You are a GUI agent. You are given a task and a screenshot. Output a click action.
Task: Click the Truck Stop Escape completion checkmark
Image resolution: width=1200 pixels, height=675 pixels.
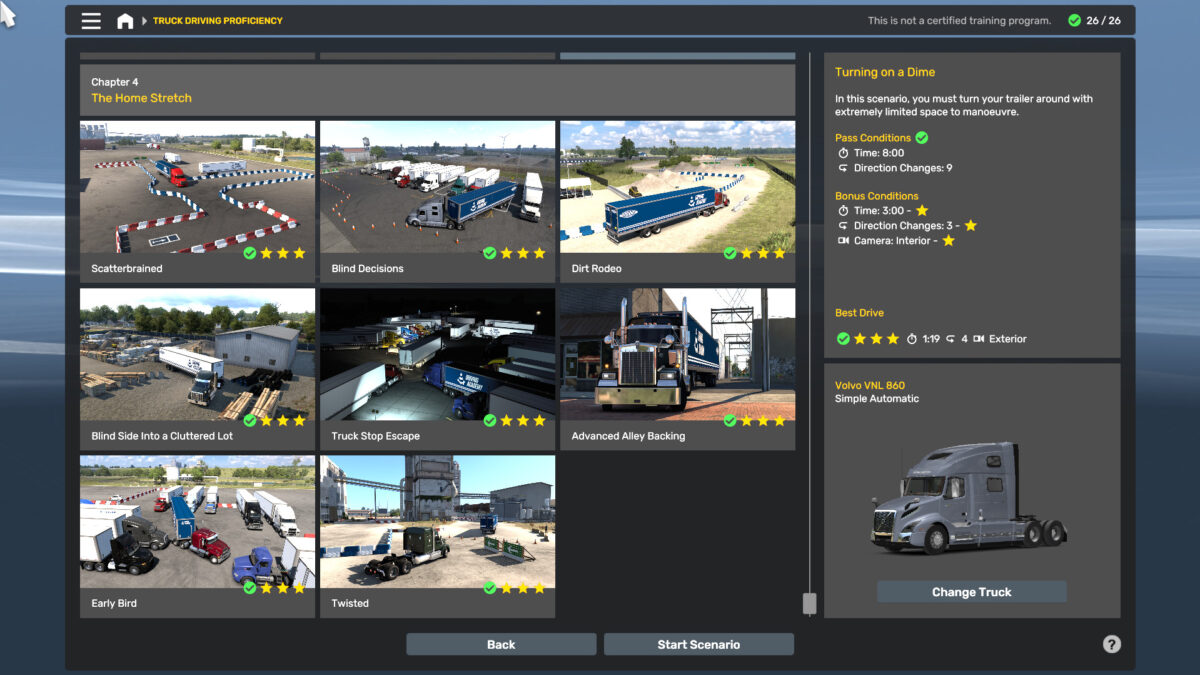[x=489, y=421]
